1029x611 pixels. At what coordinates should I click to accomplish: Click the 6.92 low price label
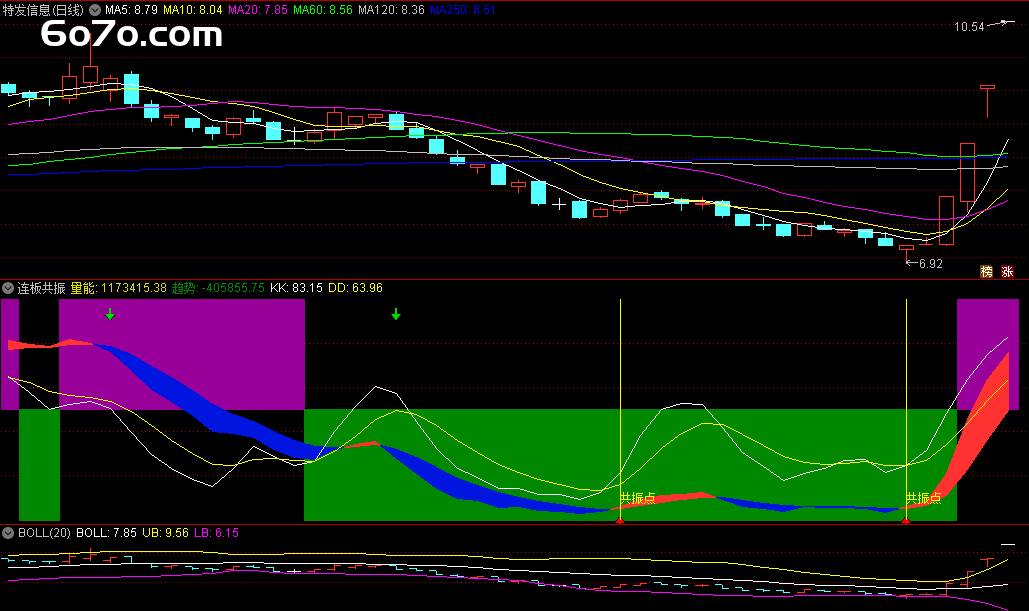(931, 264)
